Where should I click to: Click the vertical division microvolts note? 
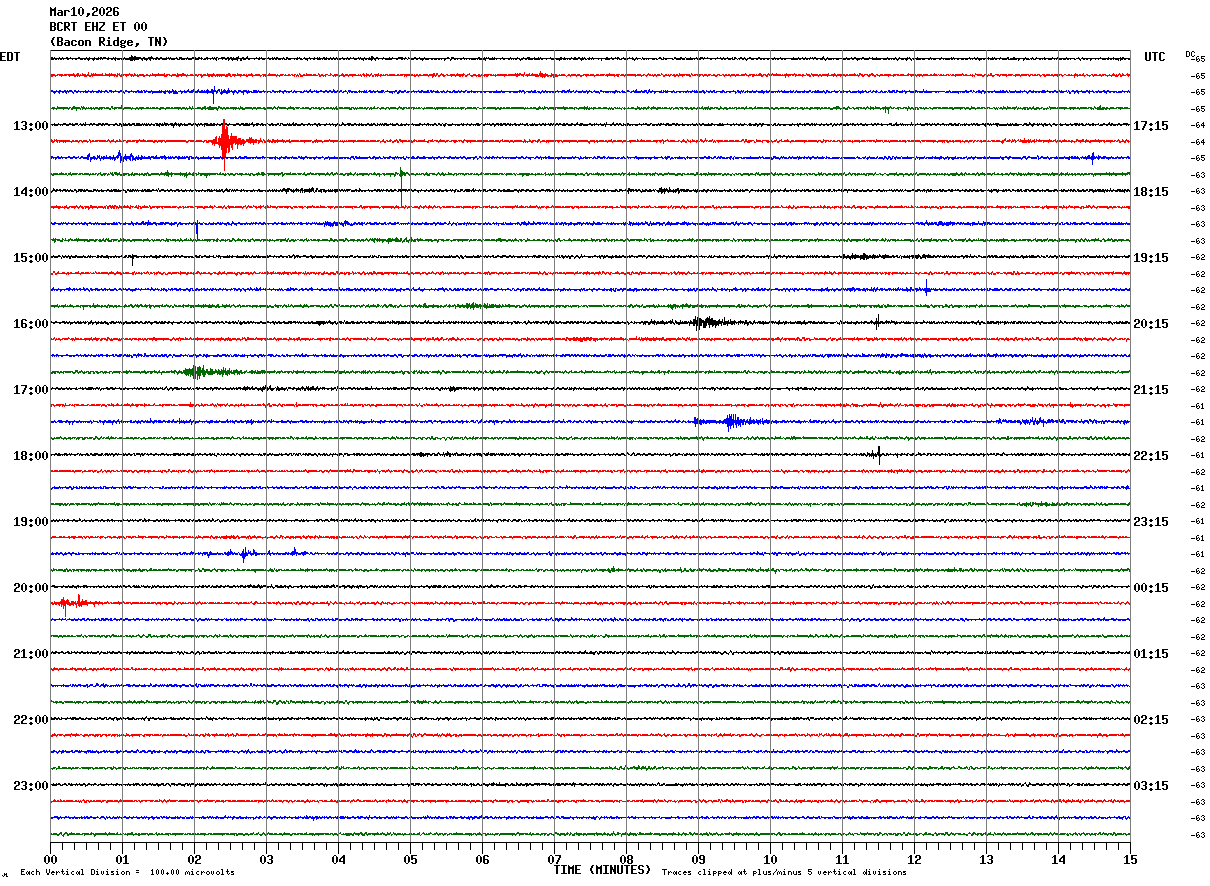click(x=127, y=872)
